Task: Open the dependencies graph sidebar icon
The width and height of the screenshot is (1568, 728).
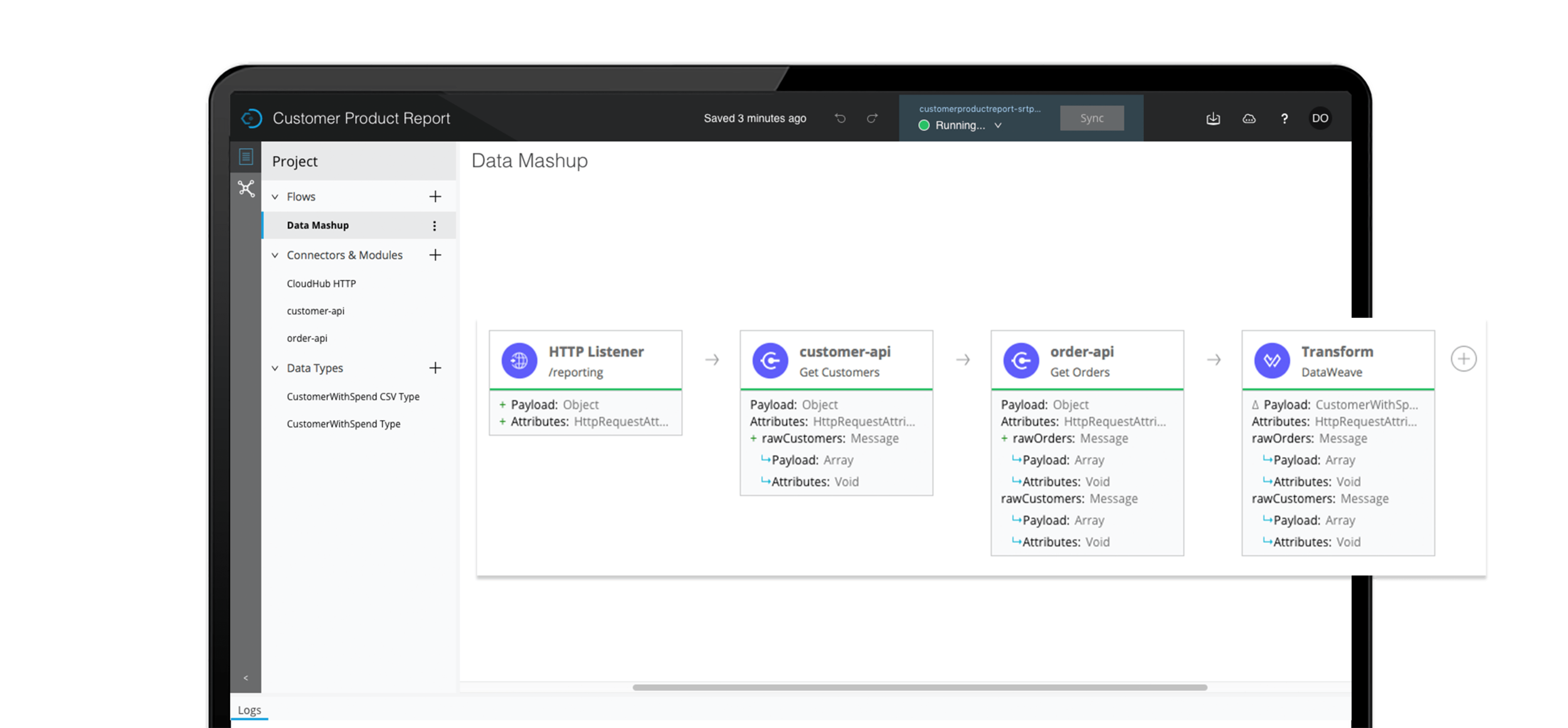Action: pyautogui.click(x=246, y=188)
